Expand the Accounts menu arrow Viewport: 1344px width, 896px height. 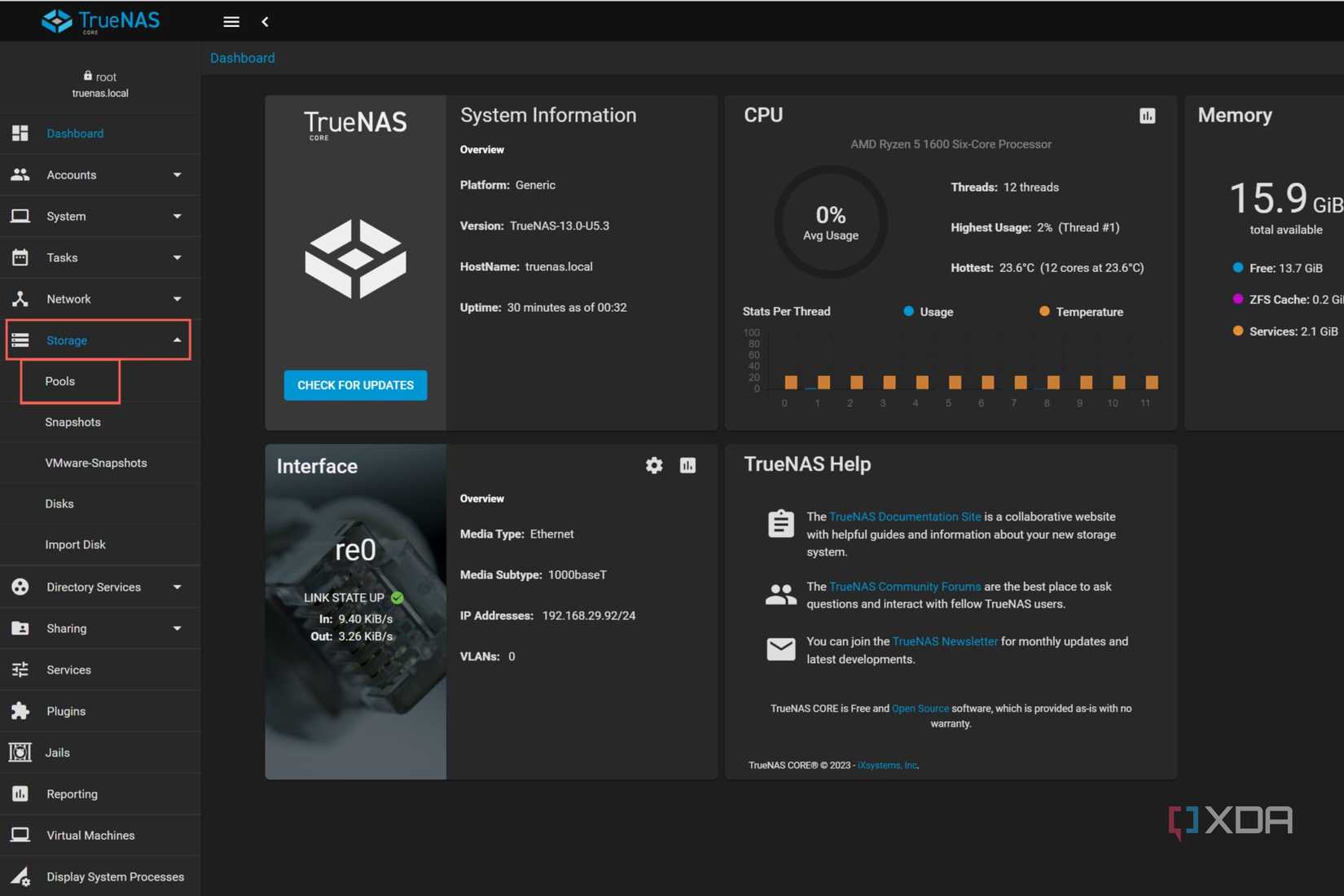pos(177,174)
